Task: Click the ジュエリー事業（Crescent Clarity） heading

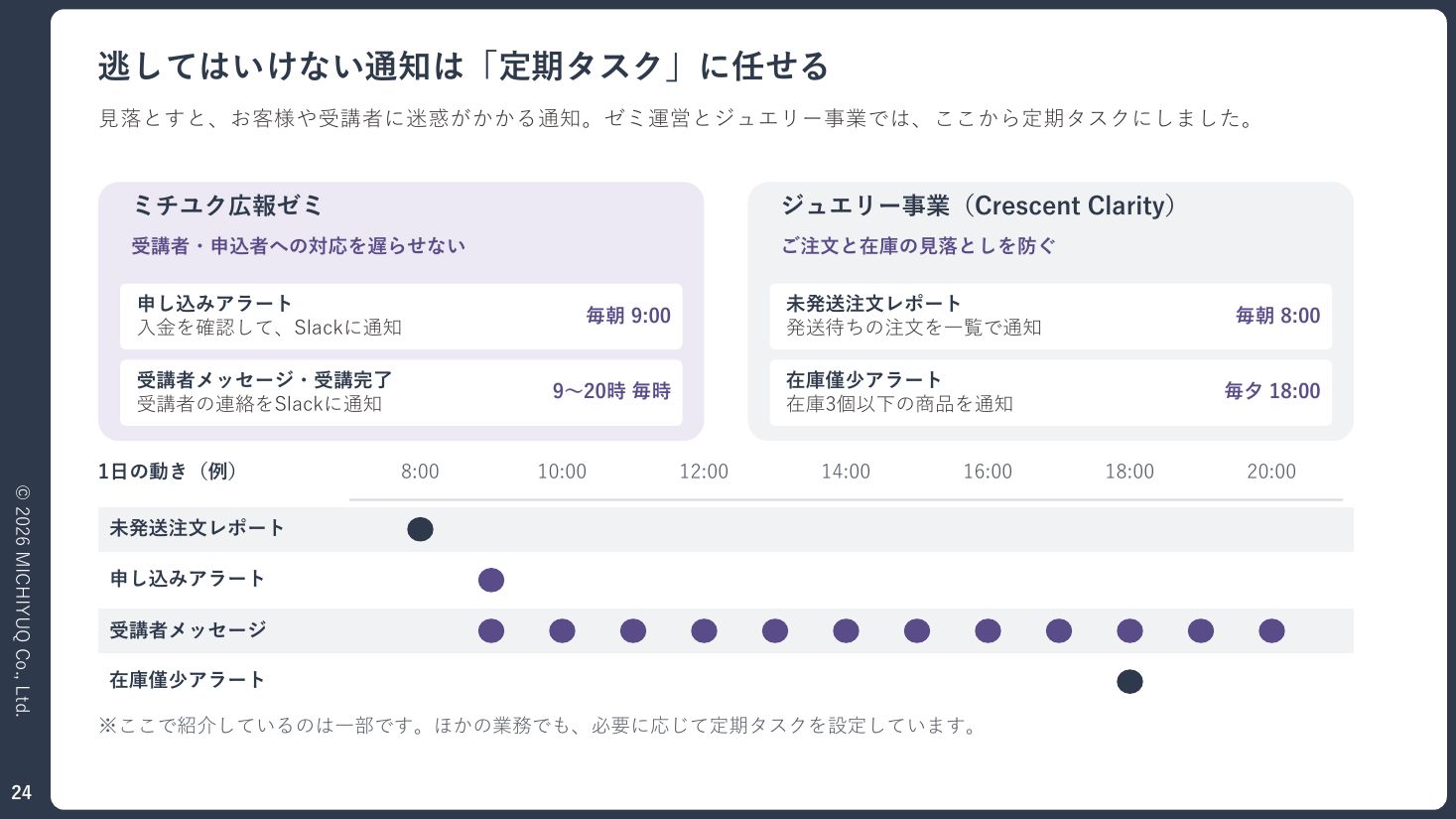Action: tap(979, 205)
